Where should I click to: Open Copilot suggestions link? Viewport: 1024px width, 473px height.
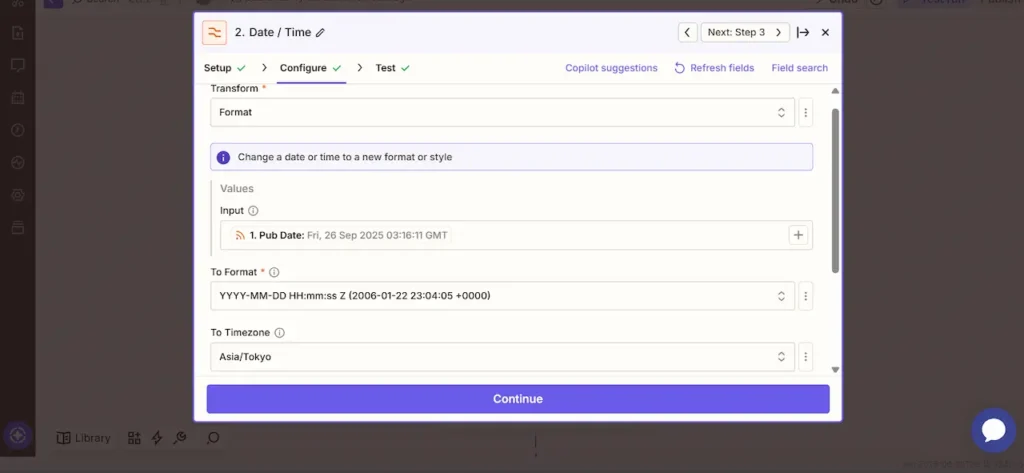[611, 68]
